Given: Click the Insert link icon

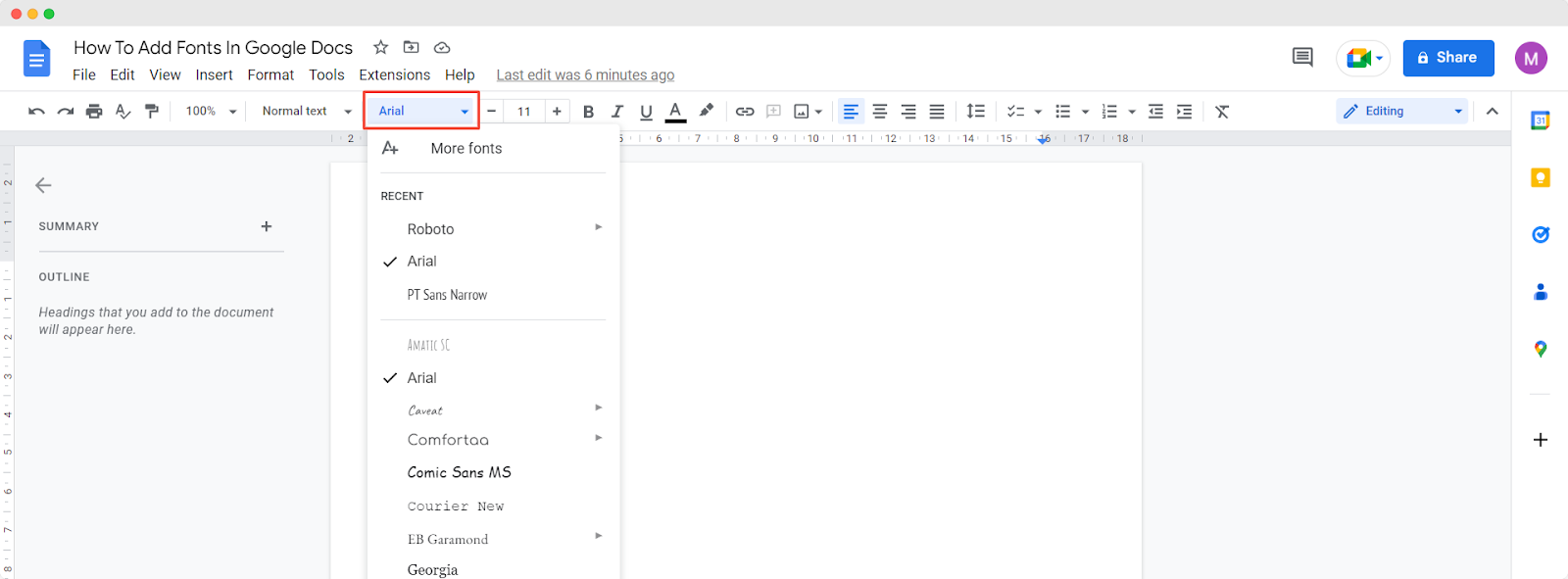Looking at the screenshot, I should (x=745, y=112).
